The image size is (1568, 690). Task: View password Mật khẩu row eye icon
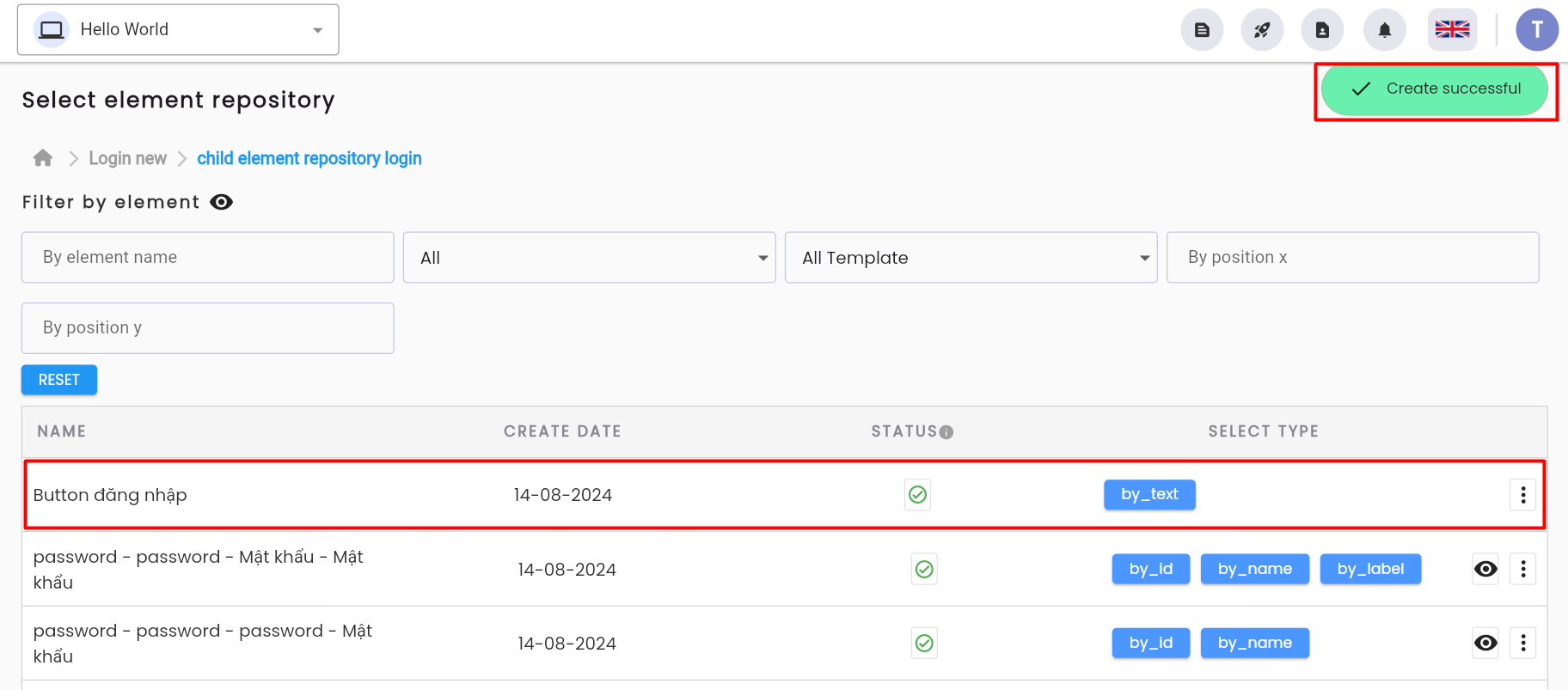pyautogui.click(x=1485, y=569)
